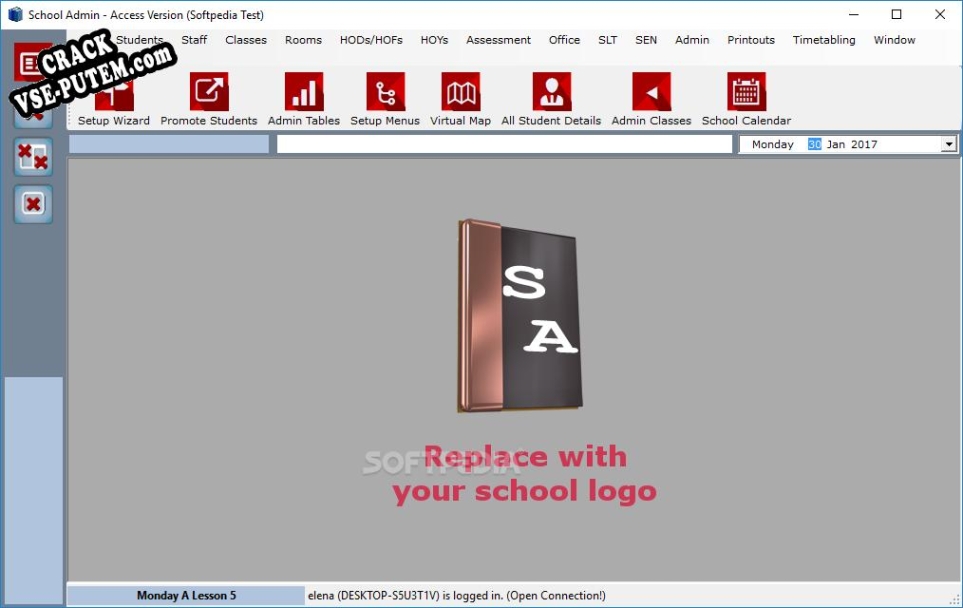Viewport: 963px width, 608px height.
Task: Click the Monday A Lesson 5 status panel
Action: tap(186, 595)
